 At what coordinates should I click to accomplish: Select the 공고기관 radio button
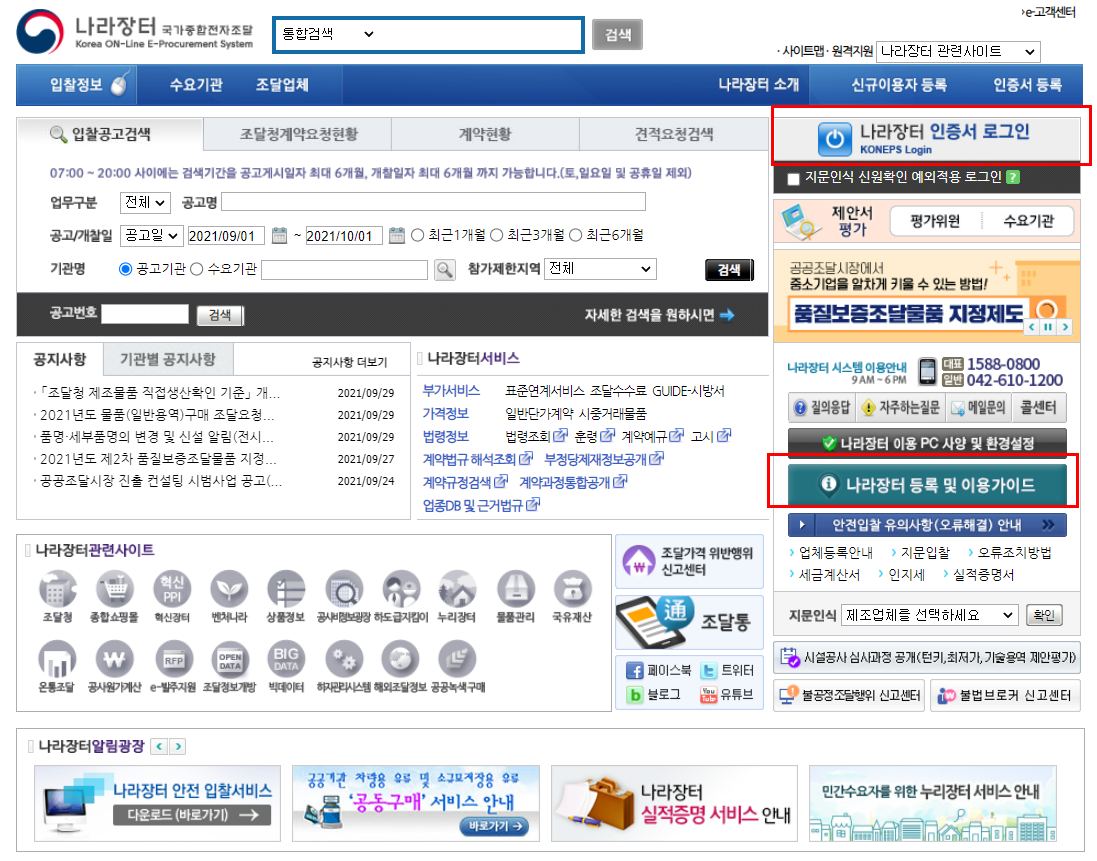[x=126, y=269]
